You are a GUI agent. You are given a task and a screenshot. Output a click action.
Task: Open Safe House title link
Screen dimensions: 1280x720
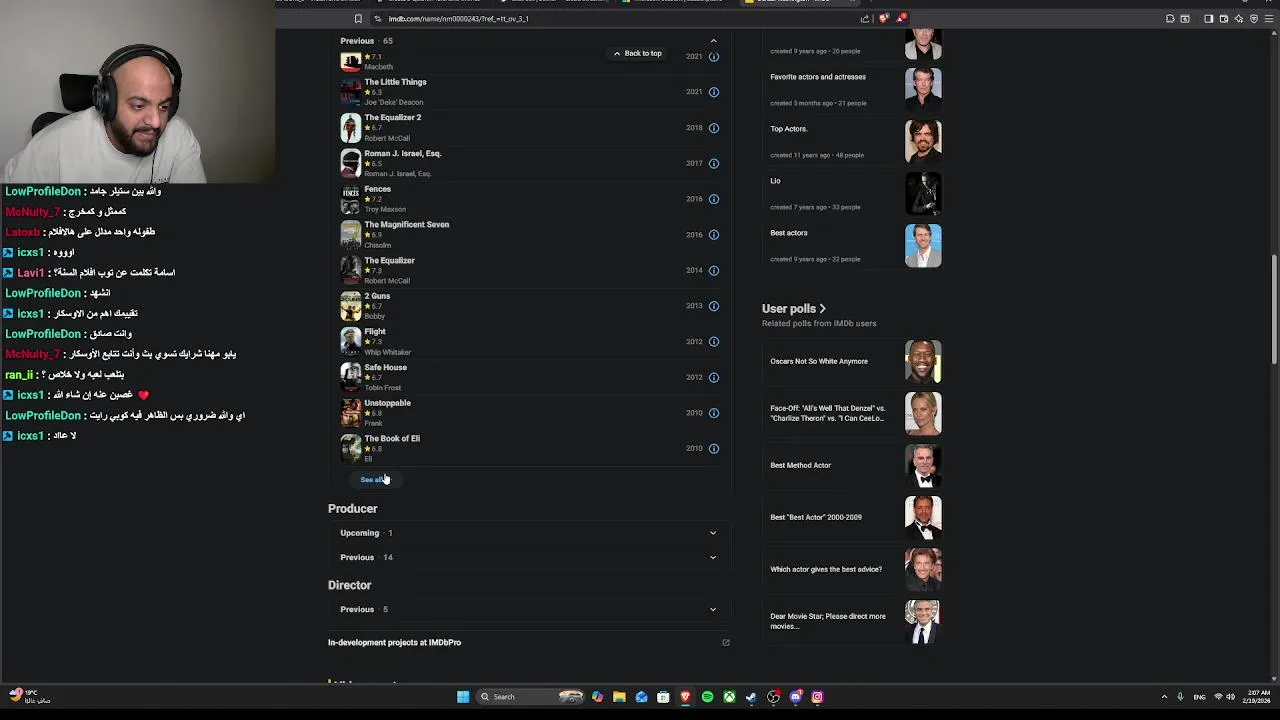[385, 367]
